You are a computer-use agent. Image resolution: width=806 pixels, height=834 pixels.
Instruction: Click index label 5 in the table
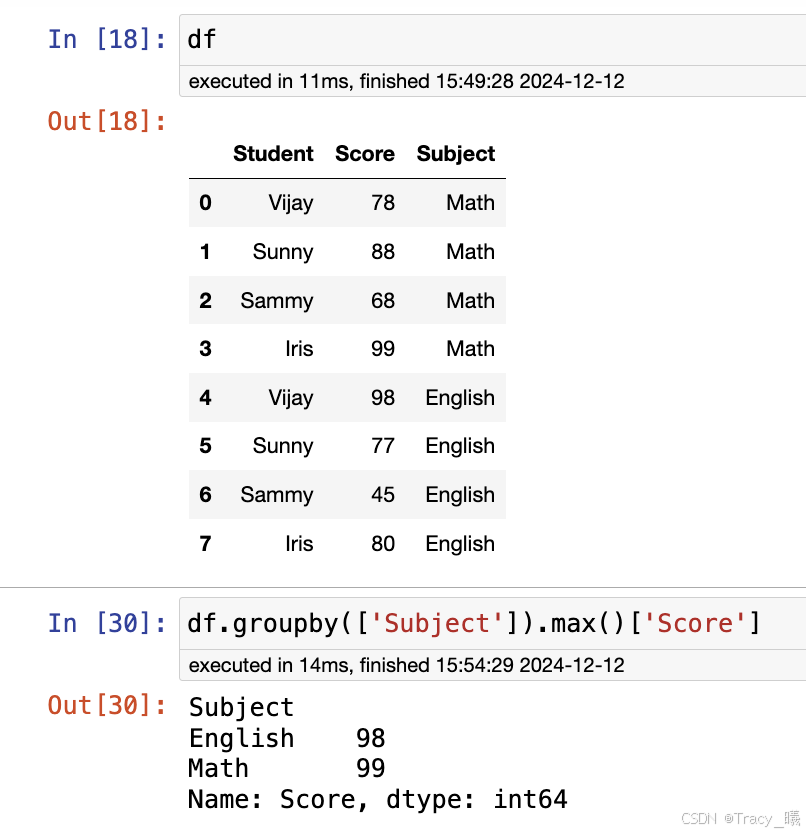(x=205, y=446)
